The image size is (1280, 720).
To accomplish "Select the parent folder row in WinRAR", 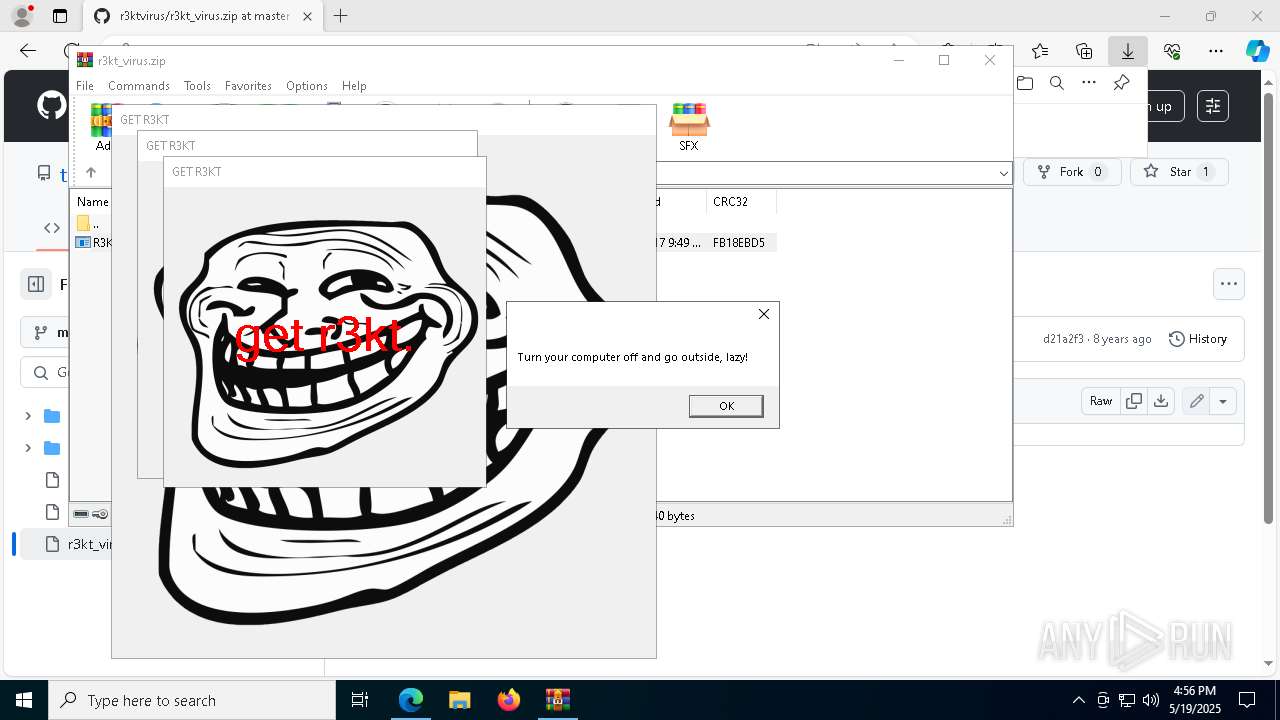I will click(x=91, y=223).
